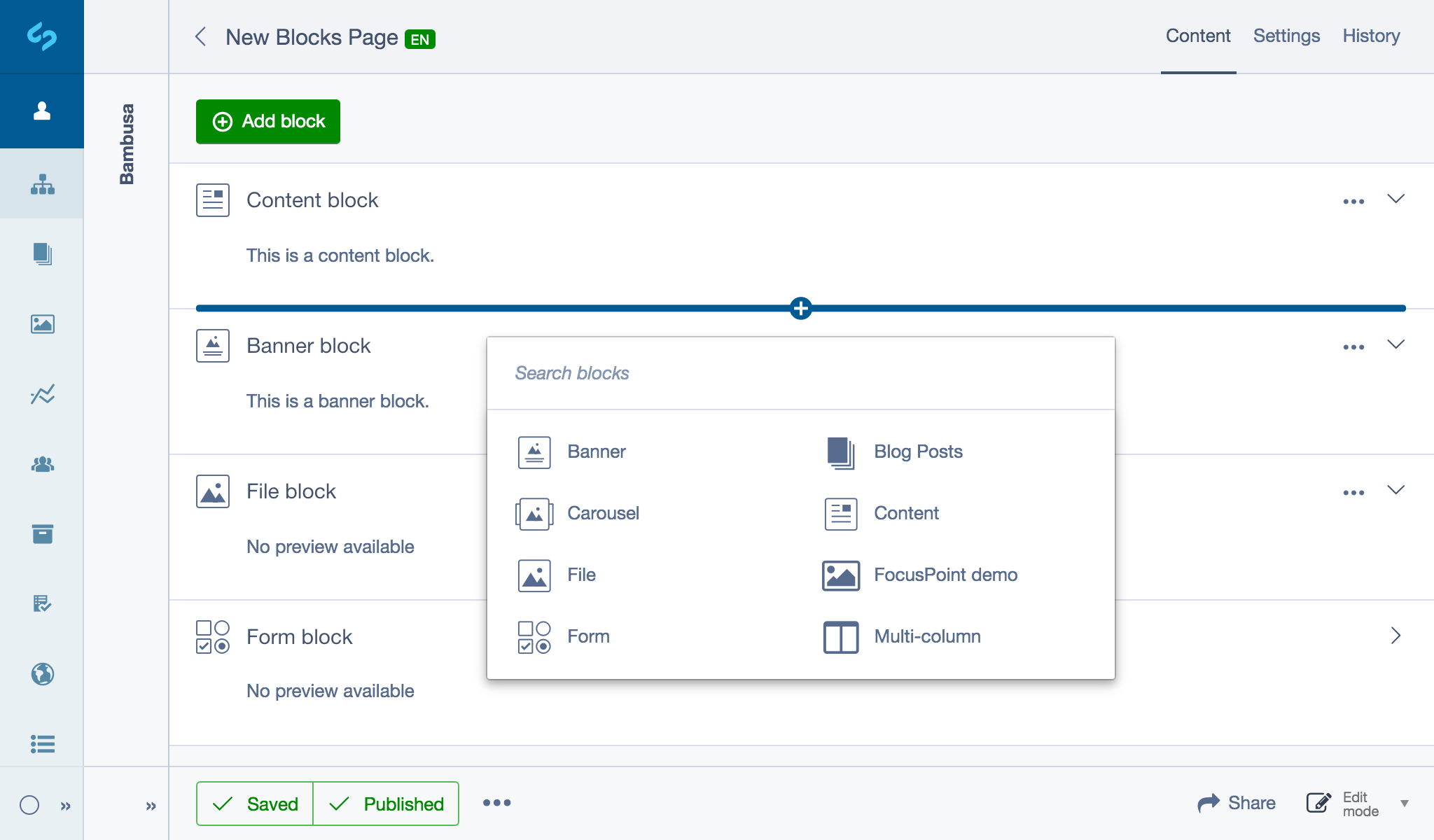Click the Add block button
This screenshot has height=840, width=1434.
click(267, 121)
